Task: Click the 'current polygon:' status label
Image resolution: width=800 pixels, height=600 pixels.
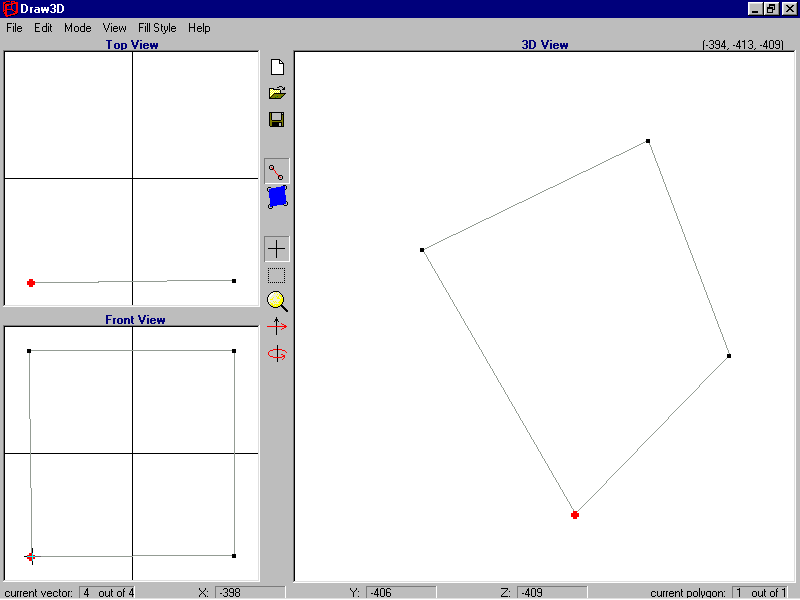Action: [688, 593]
